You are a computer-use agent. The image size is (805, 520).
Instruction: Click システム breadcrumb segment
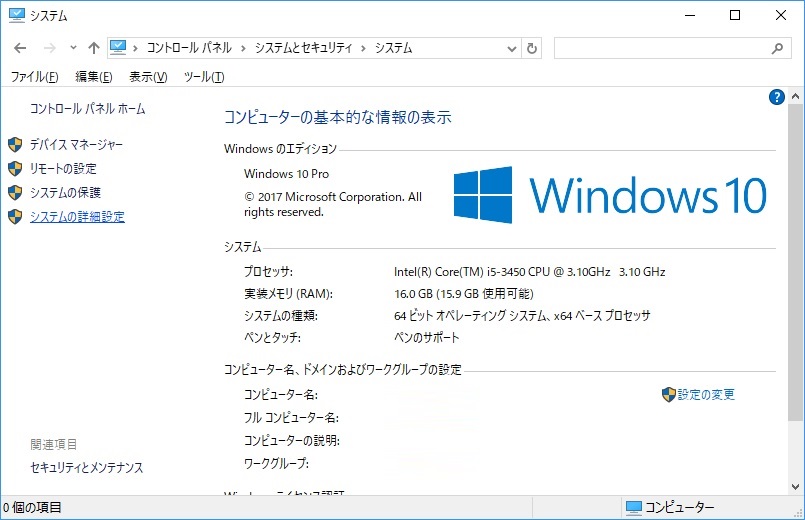coord(393,48)
